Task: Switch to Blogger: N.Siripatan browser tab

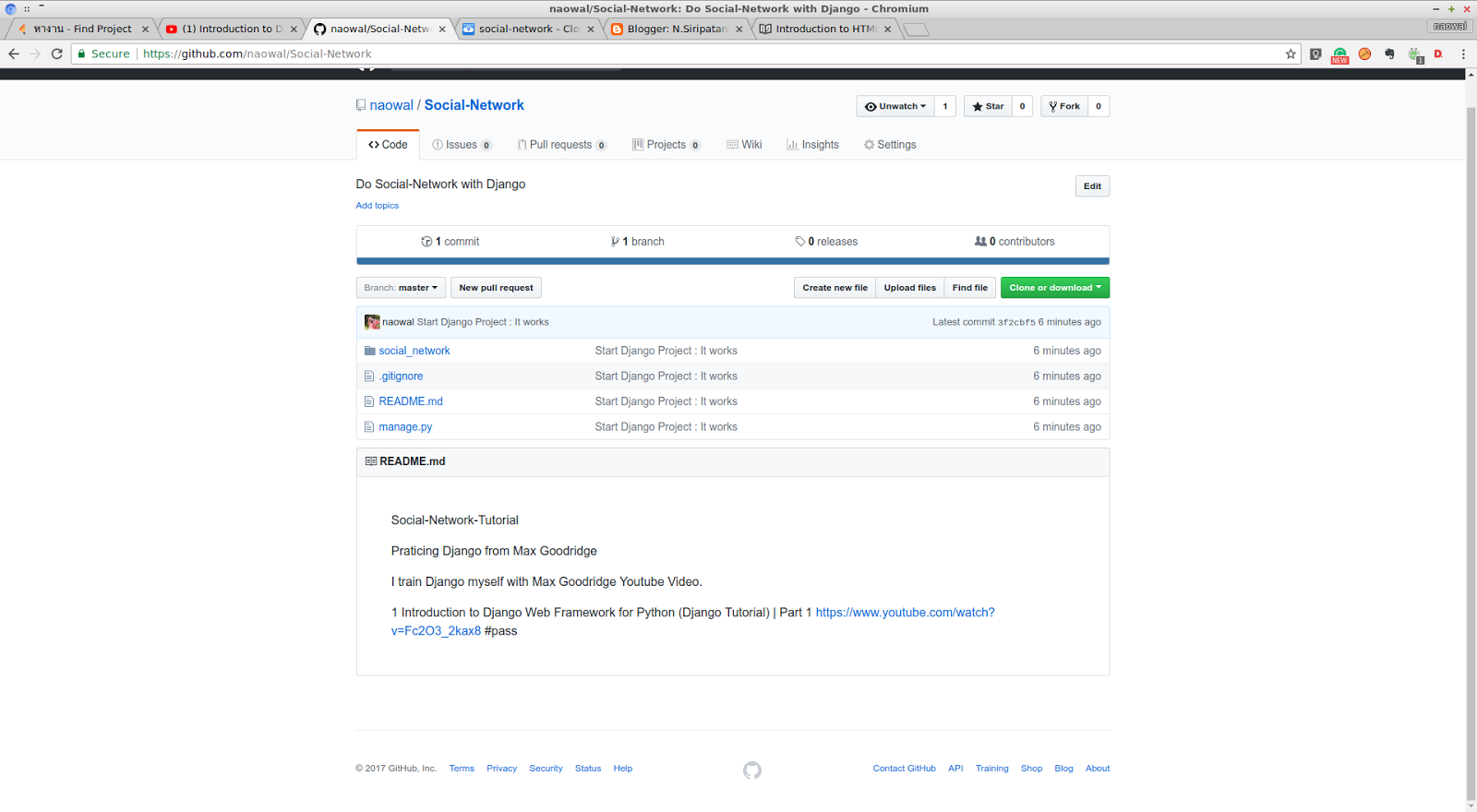Action: [x=676, y=29]
